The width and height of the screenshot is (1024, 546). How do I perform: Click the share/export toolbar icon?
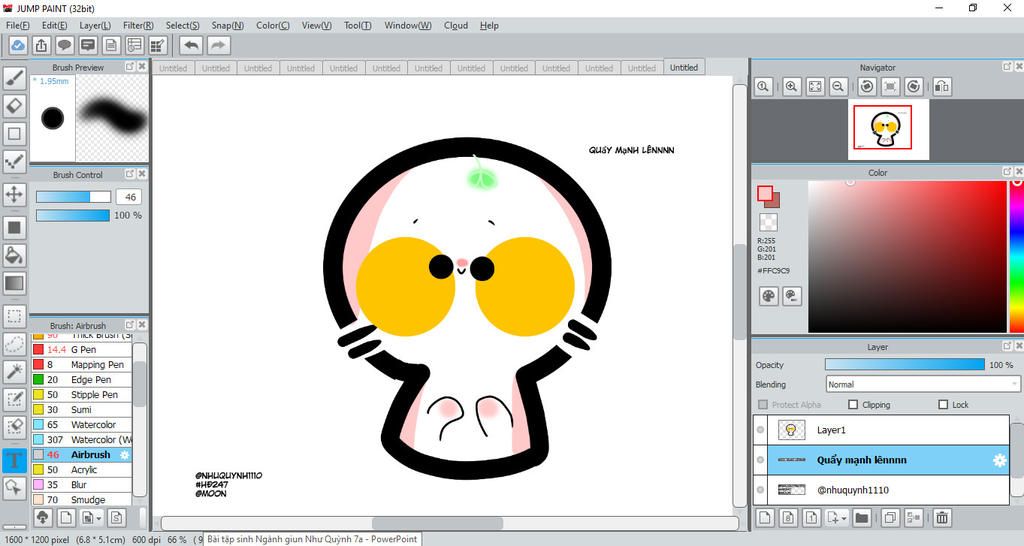41,45
